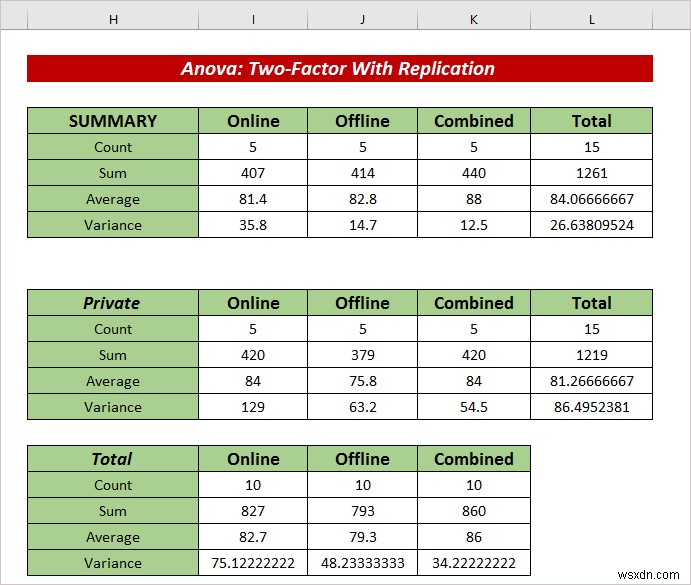The height and width of the screenshot is (585, 691).
Task: Select Total count 15 in SUMMARY table
Action: (591, 147)
